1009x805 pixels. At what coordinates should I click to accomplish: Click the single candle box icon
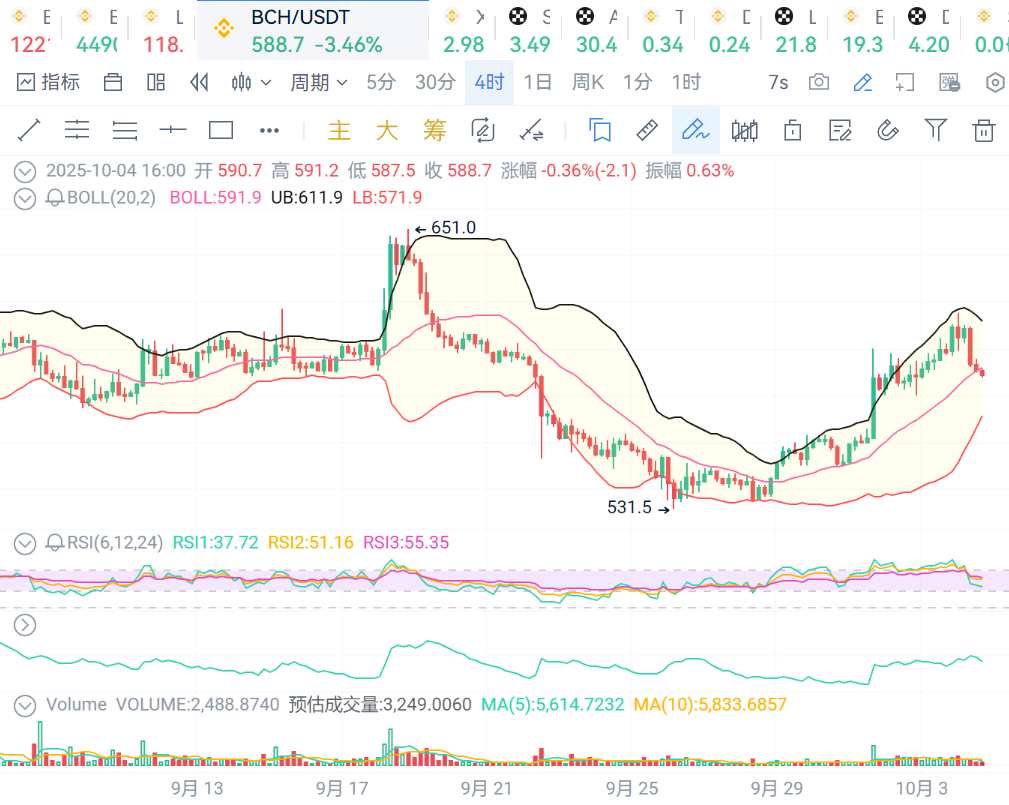pos(792,131)
